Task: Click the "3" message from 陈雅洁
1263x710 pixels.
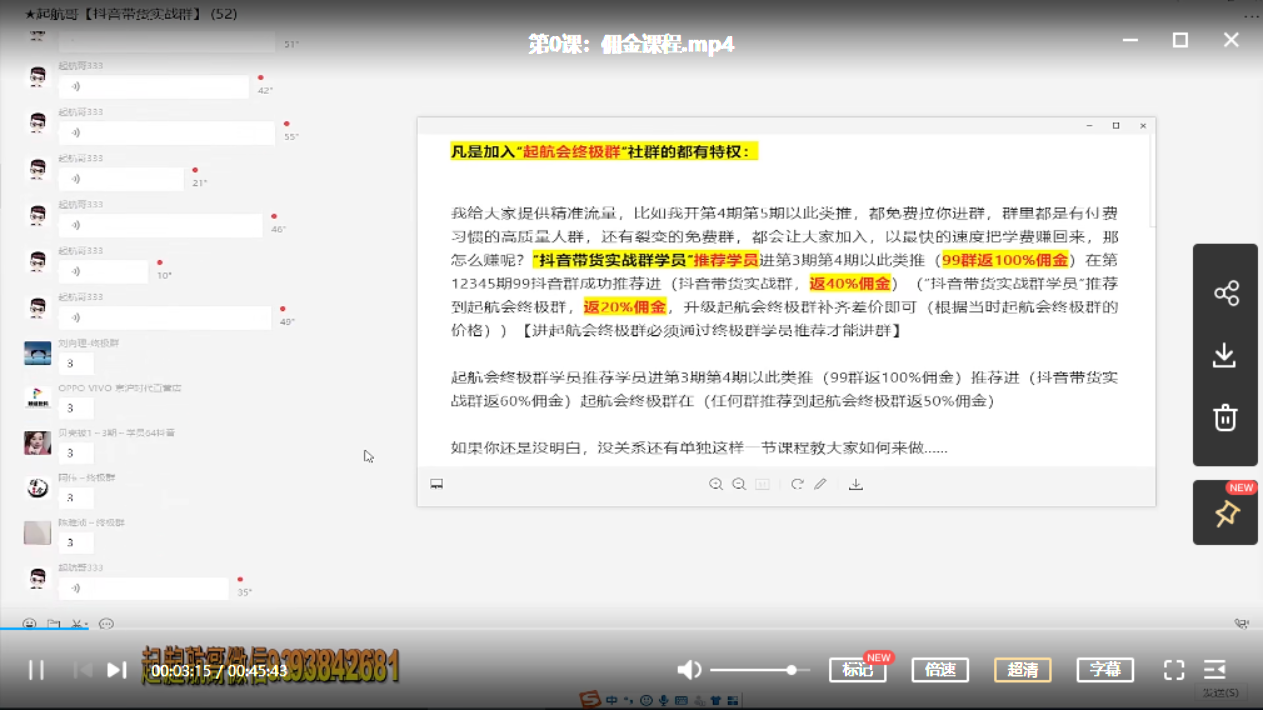Action: point(75,543)
